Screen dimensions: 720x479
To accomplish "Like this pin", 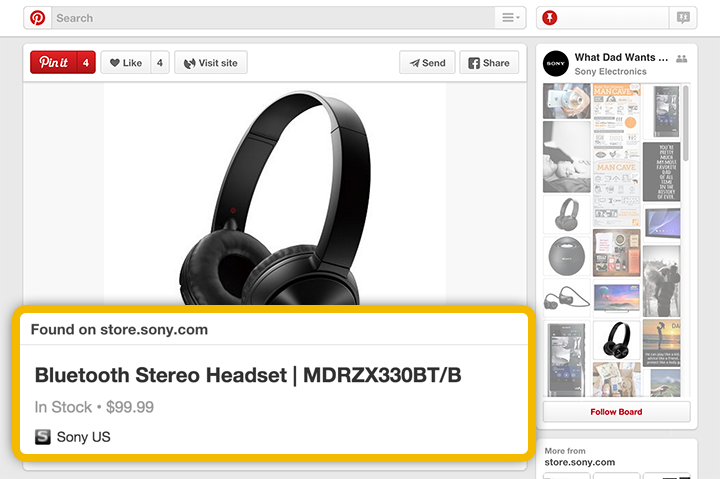I will click(x=126, y=62).
